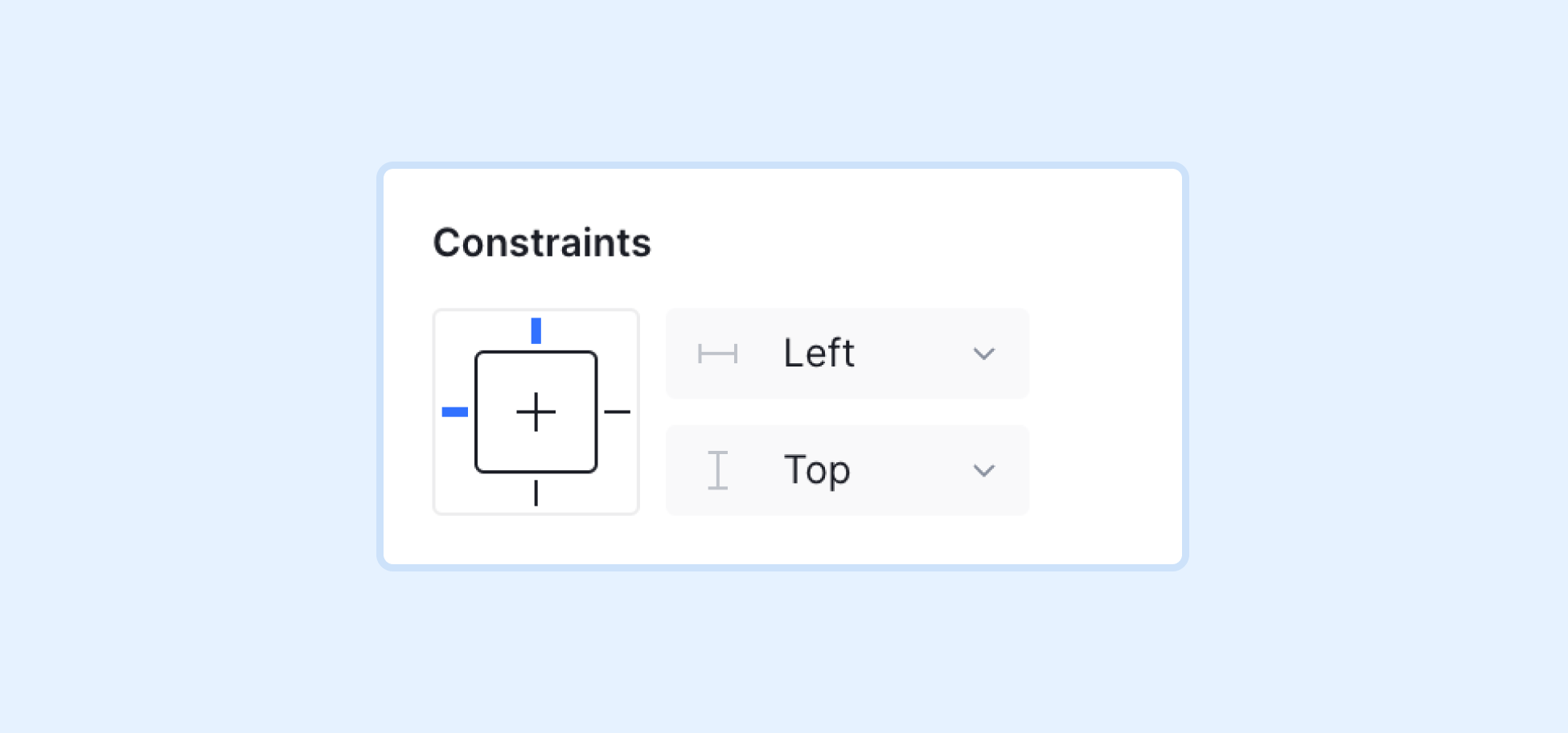Click the blue vertical bar above square

536,330
